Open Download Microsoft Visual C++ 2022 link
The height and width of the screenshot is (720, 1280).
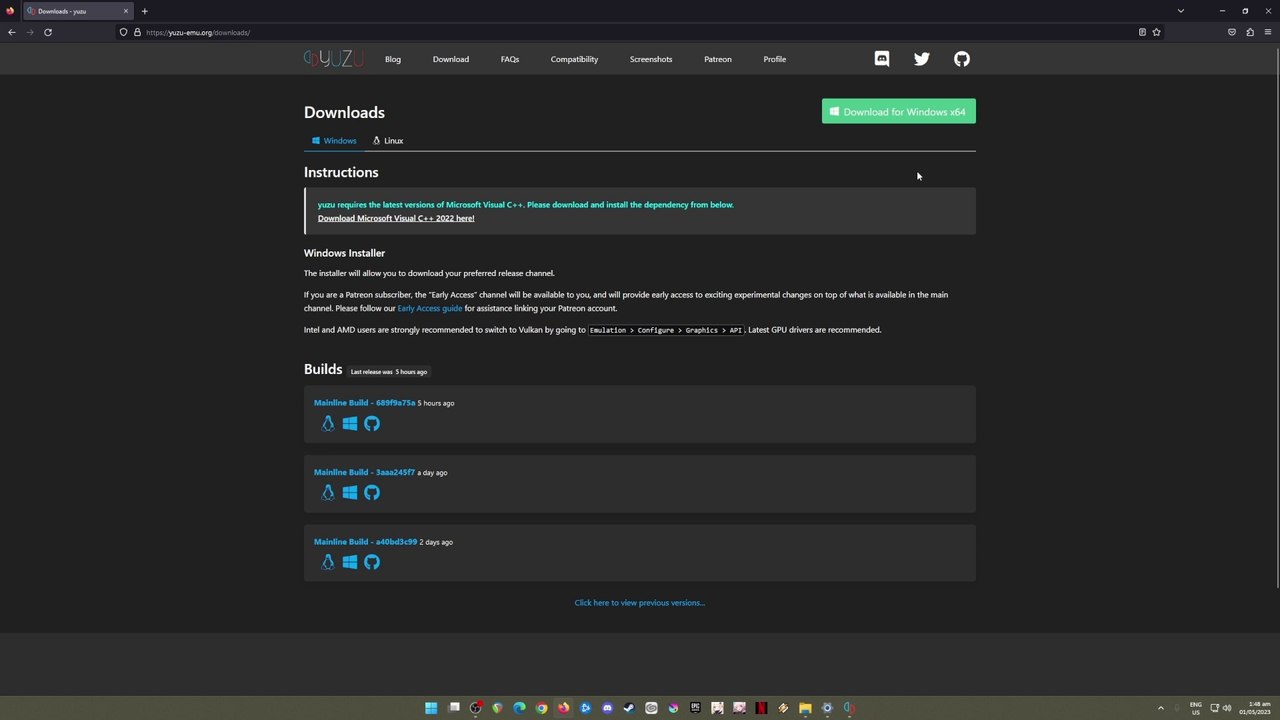click(396, 218)
